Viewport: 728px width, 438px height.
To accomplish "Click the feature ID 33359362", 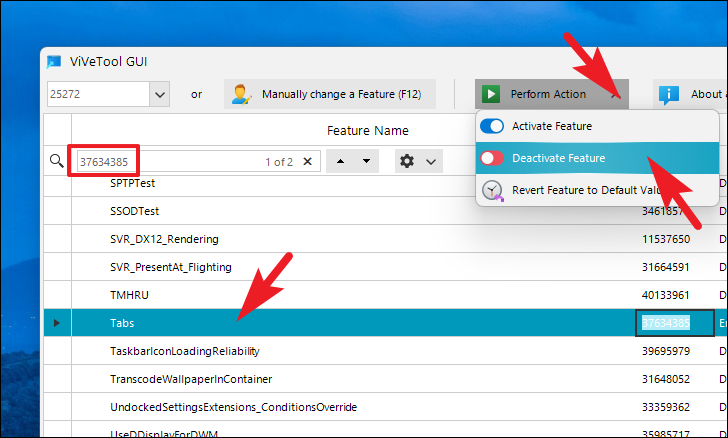I will tap(666, 407).
